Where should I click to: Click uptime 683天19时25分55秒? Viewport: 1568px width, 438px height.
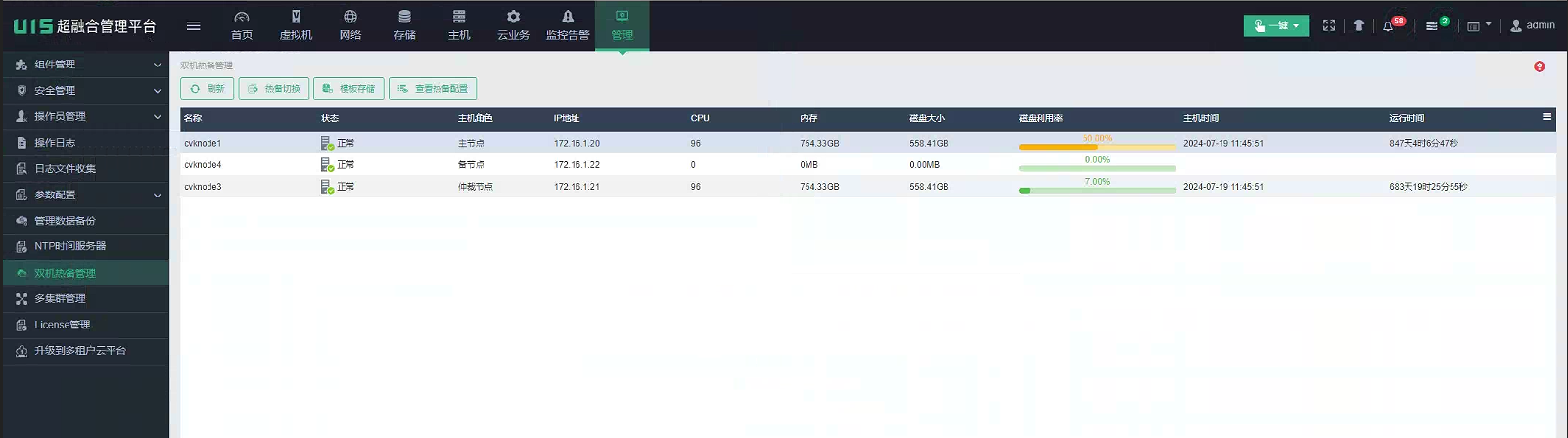1428,186
